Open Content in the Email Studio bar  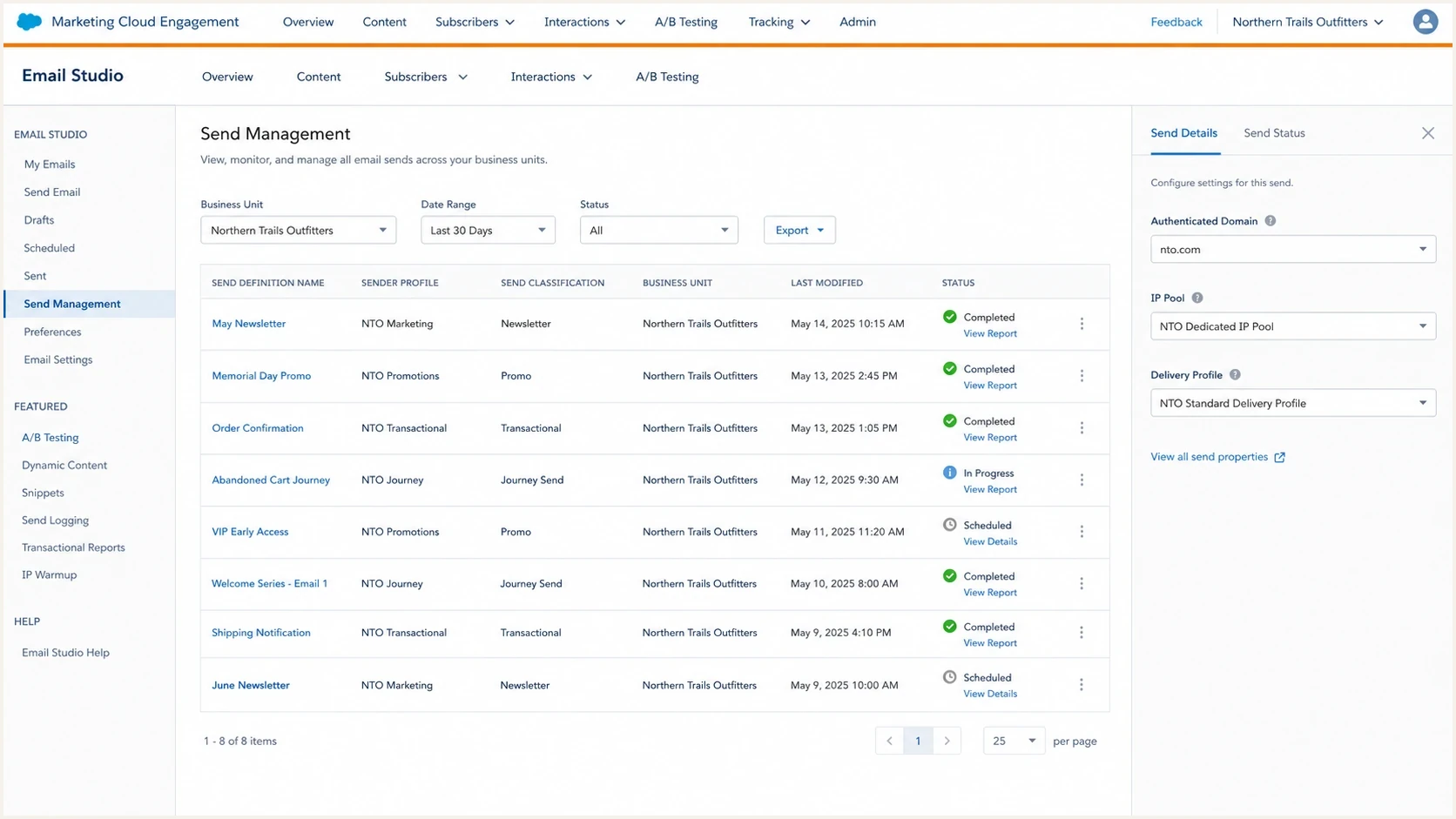pos(319,77)
